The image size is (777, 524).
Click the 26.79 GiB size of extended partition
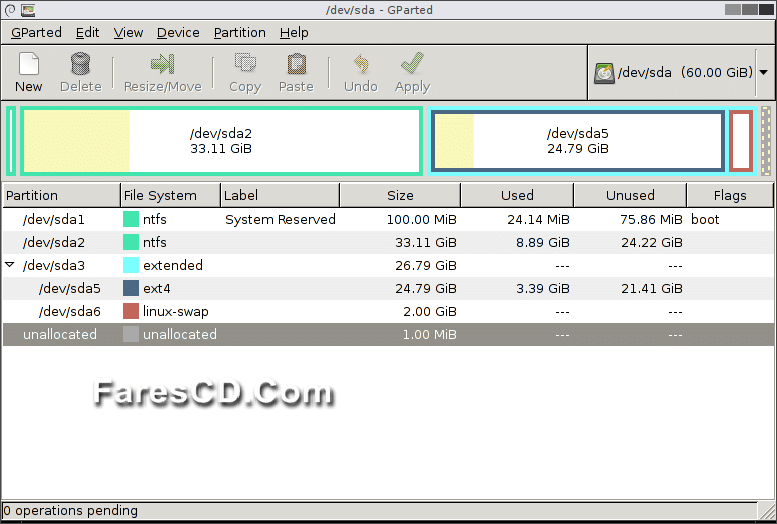[x=426, y=265]
